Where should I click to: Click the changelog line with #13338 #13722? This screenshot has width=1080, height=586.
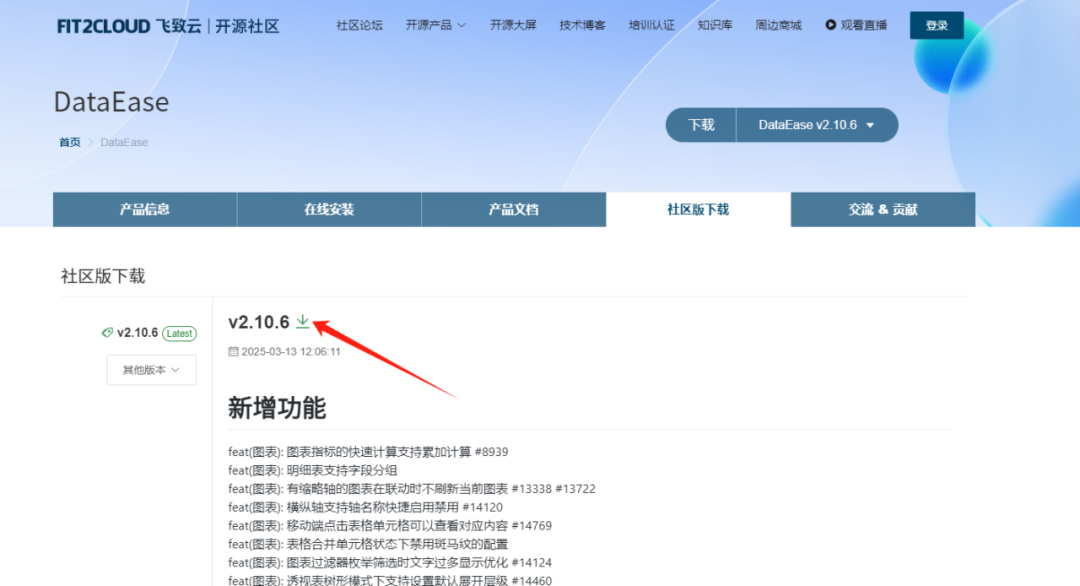[x=412, y=489]
